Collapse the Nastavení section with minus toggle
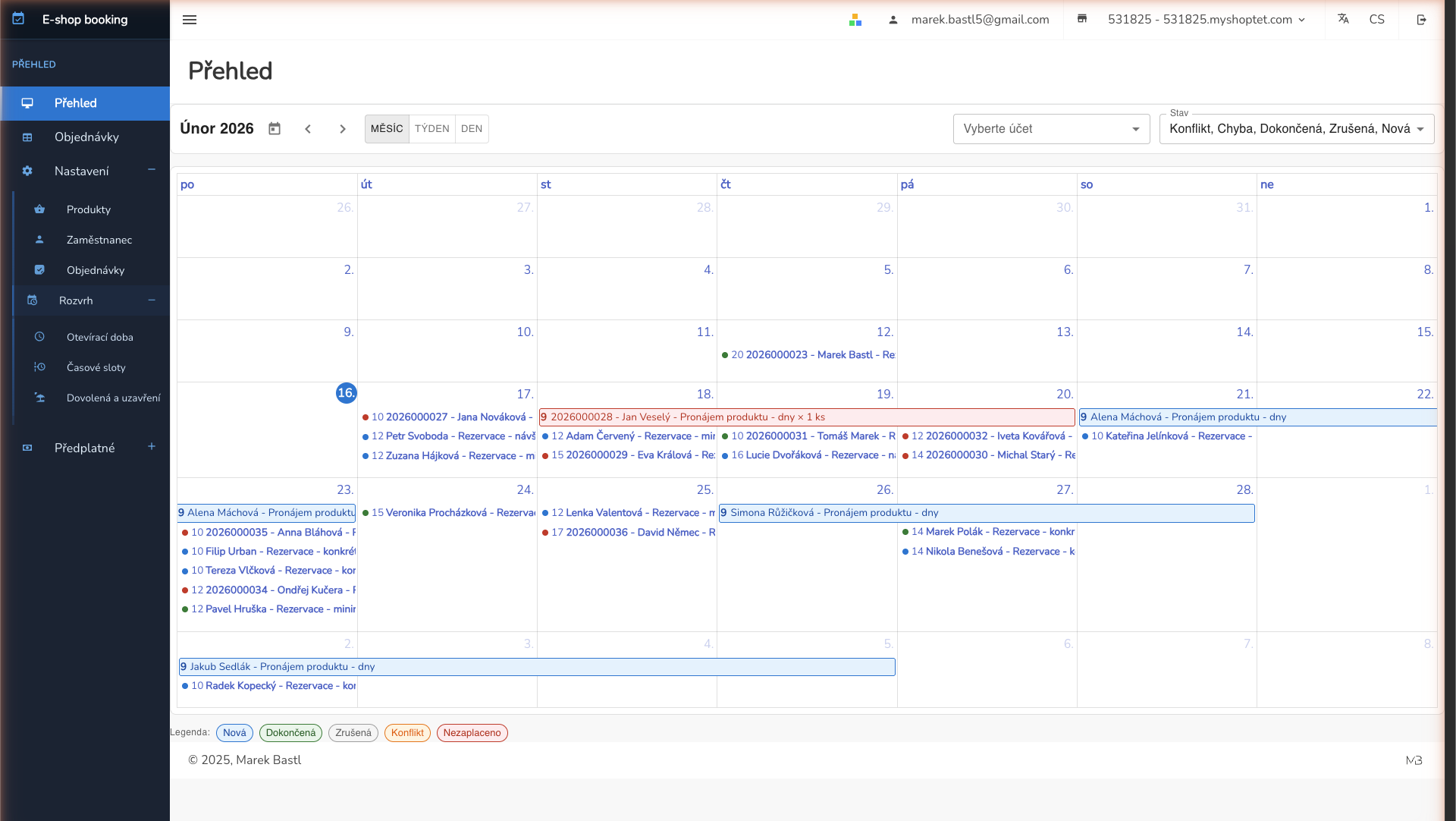Image resolution: width=1456 pixels, height=821 pixels. click(151, 170)
